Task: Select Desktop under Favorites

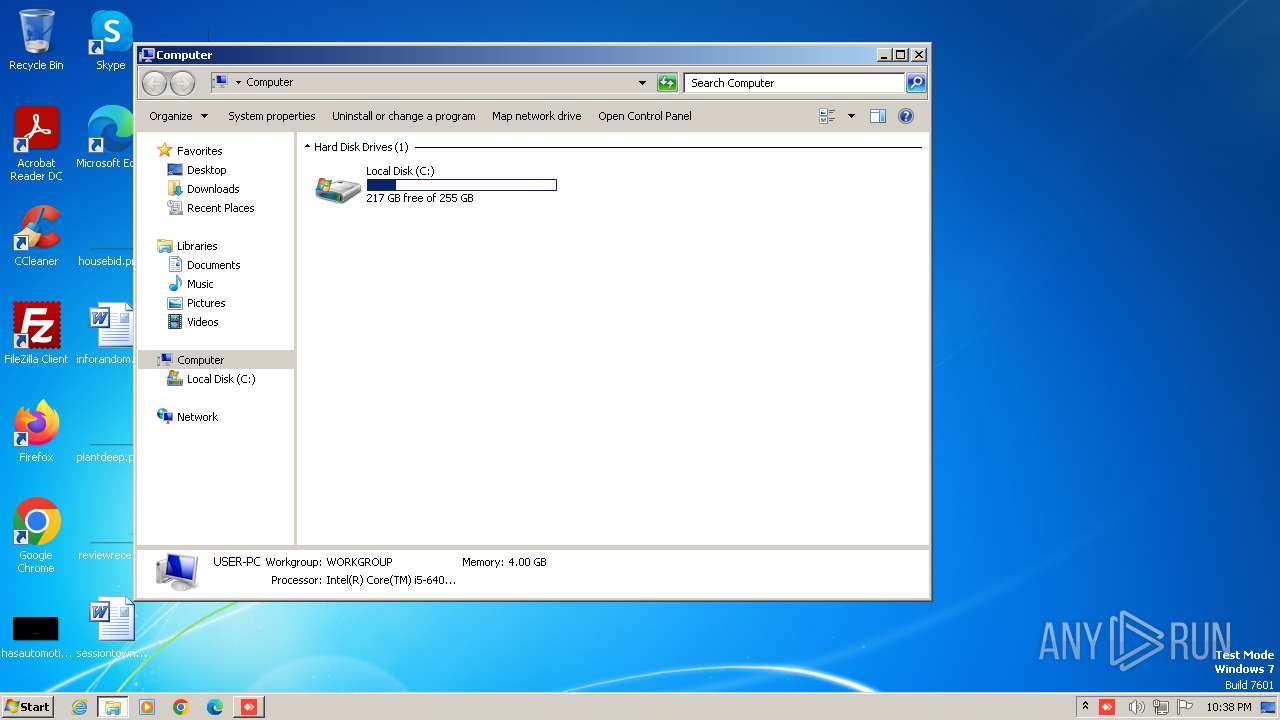Action: pos(206,170)
